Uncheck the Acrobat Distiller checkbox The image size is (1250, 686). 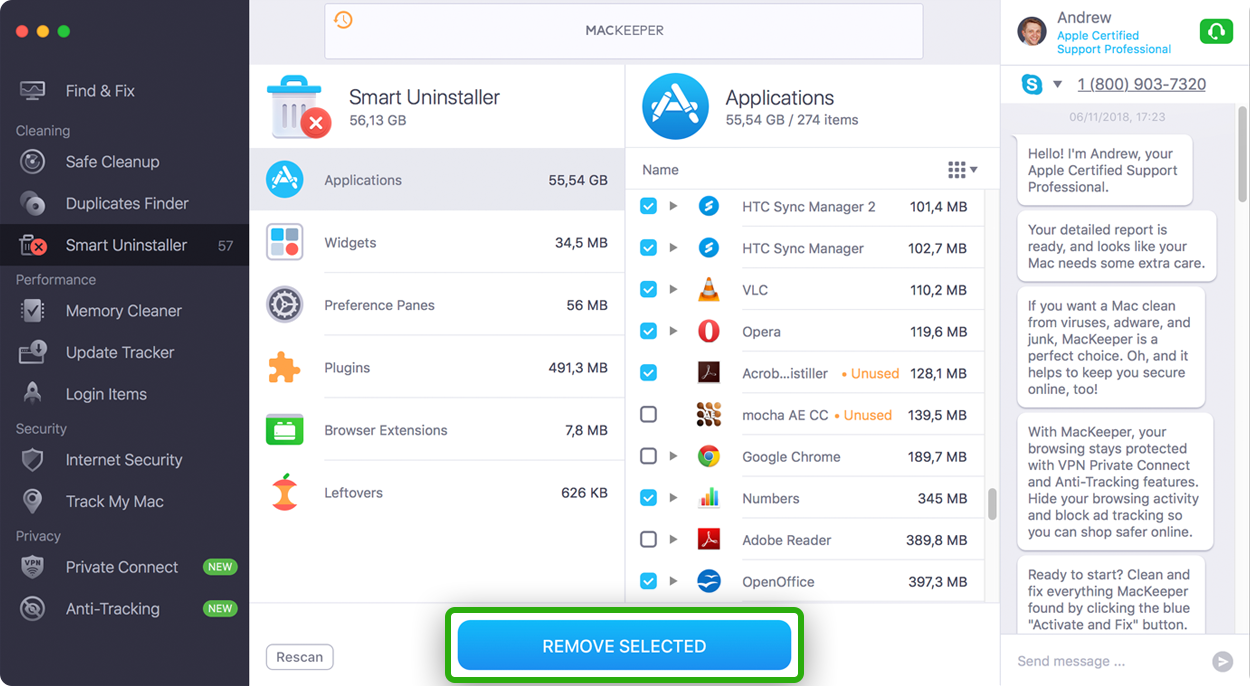(x=648, y=373)
